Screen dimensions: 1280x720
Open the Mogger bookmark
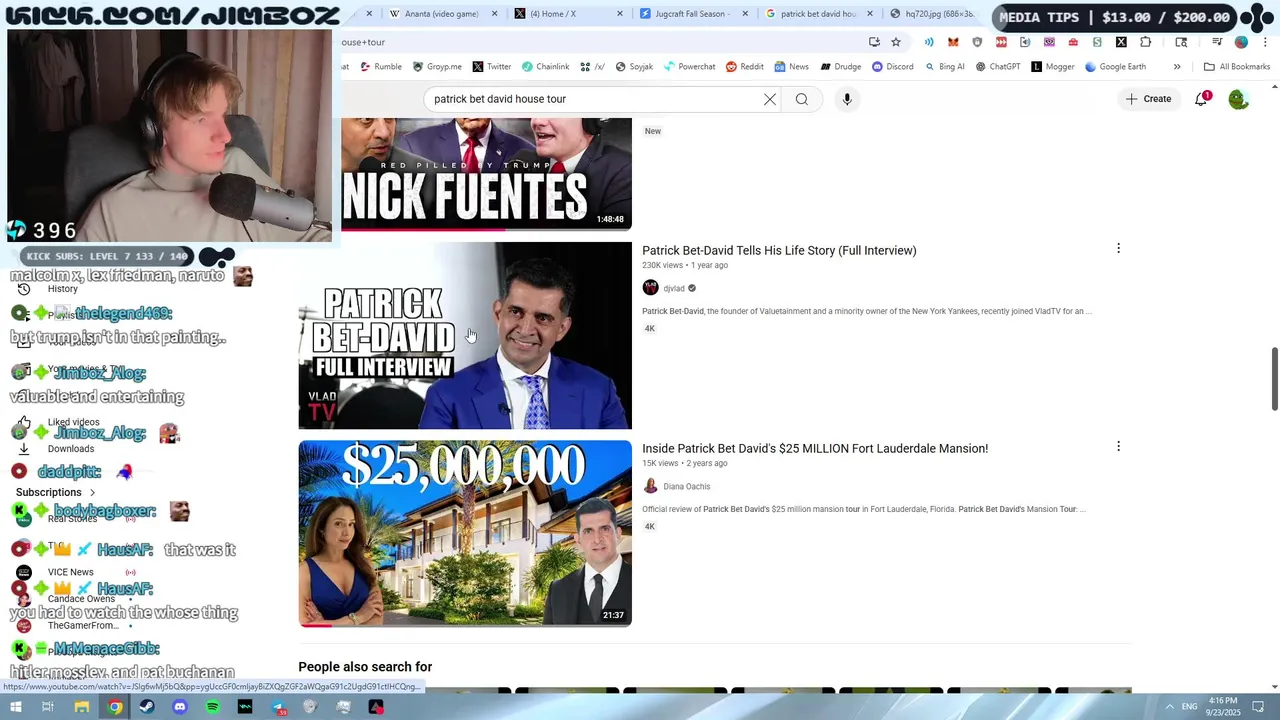1052,67
